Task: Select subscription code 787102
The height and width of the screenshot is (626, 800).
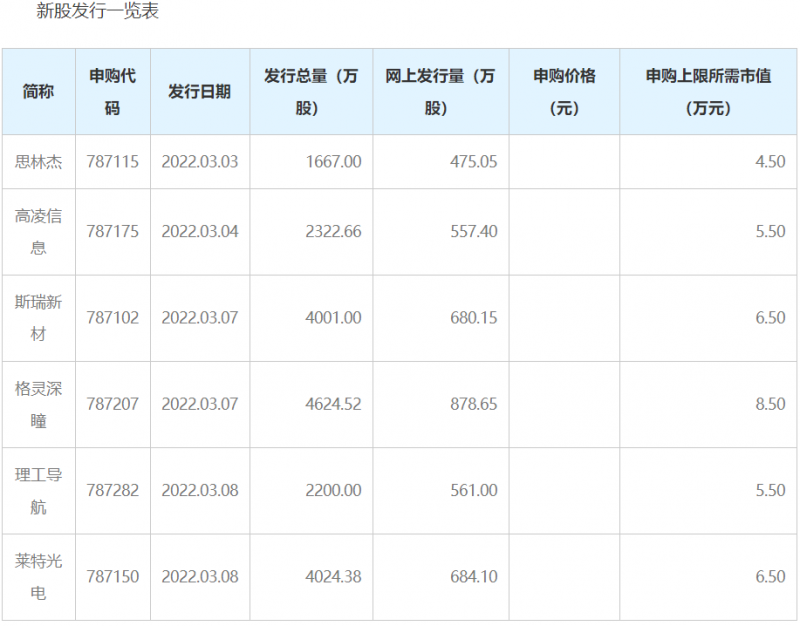Action: click(112, 318)
